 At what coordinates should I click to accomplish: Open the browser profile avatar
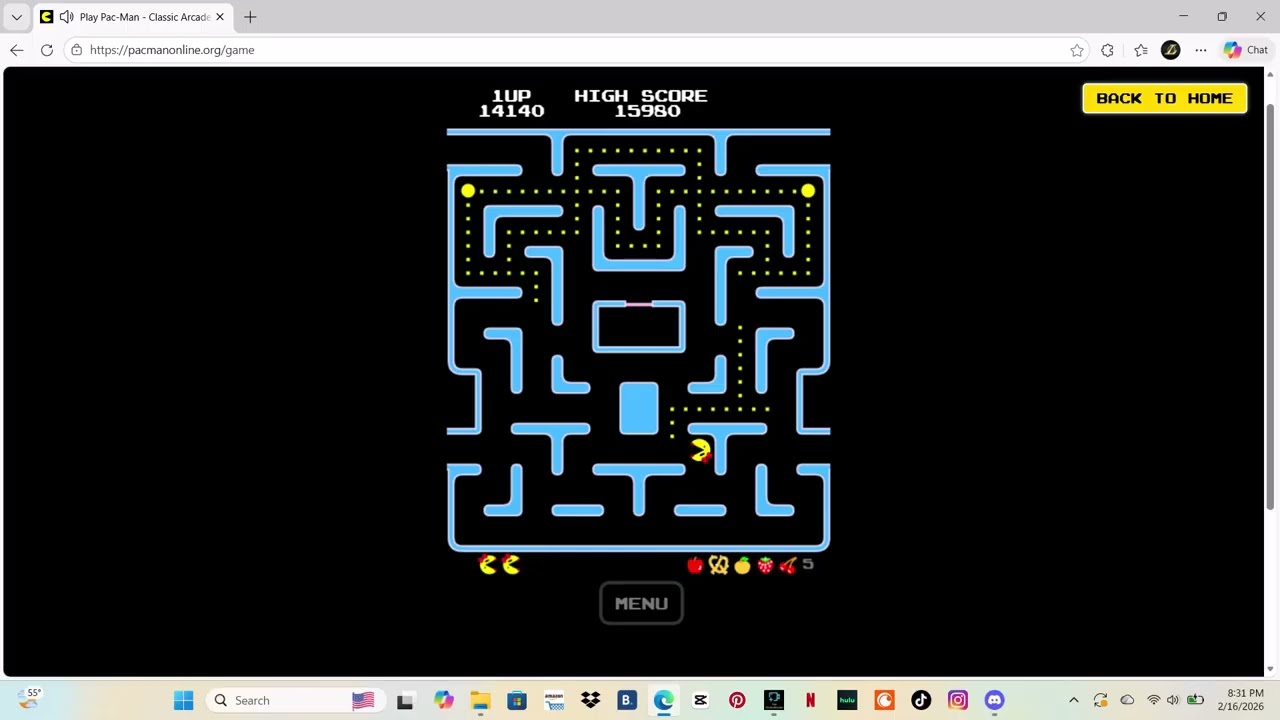coord(1171,50)
